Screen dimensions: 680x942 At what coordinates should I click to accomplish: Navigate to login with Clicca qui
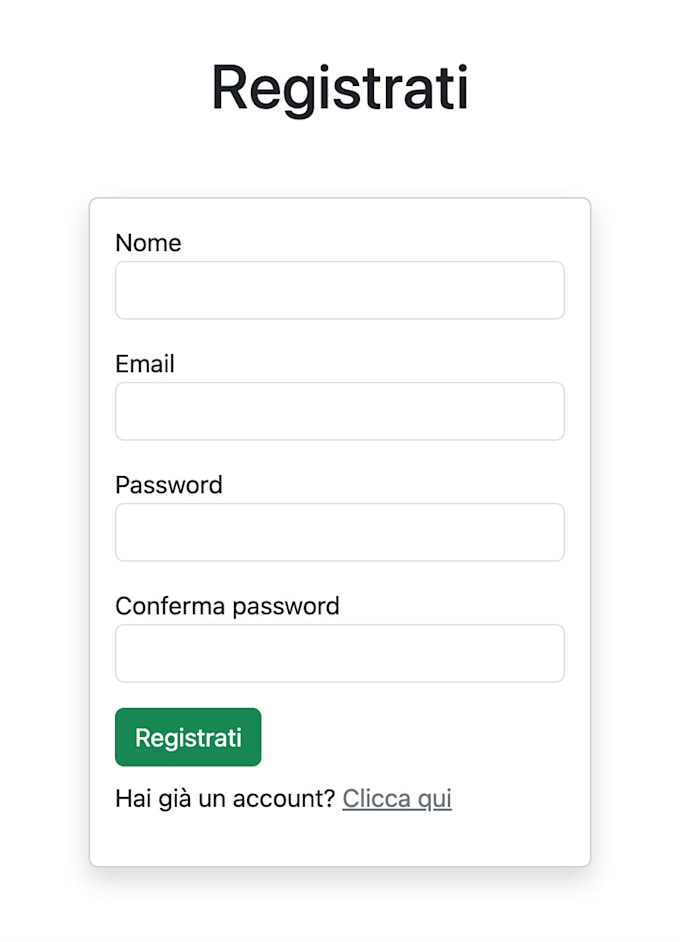tap(396, 798)
